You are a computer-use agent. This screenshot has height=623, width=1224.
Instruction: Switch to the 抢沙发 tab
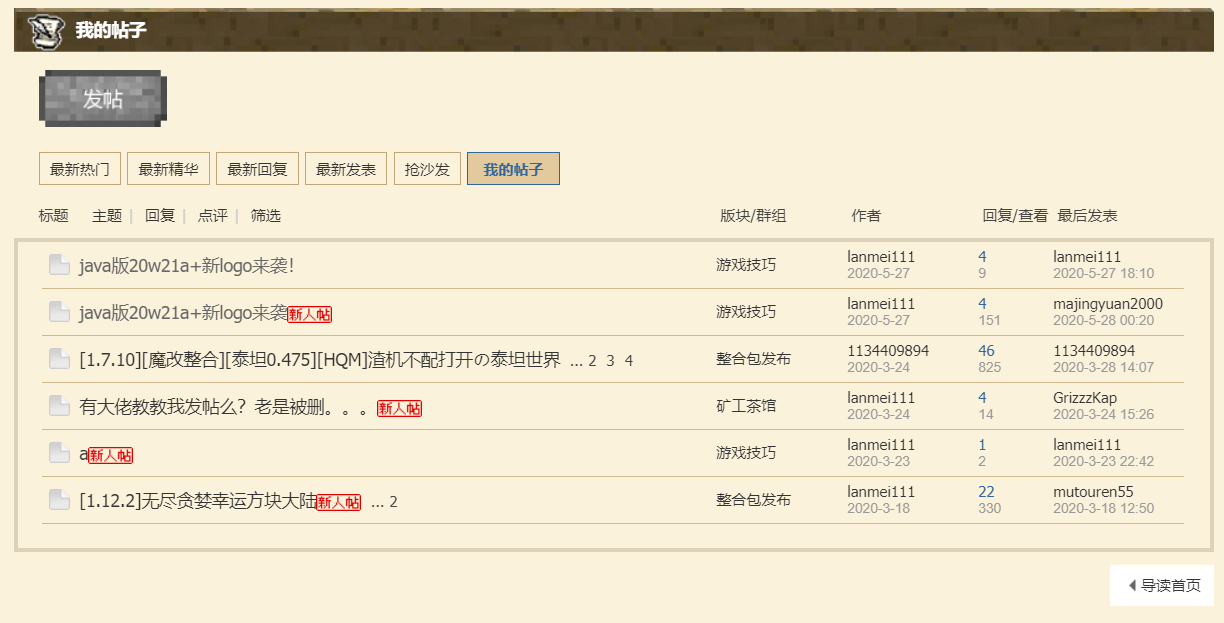pos(427,168)
